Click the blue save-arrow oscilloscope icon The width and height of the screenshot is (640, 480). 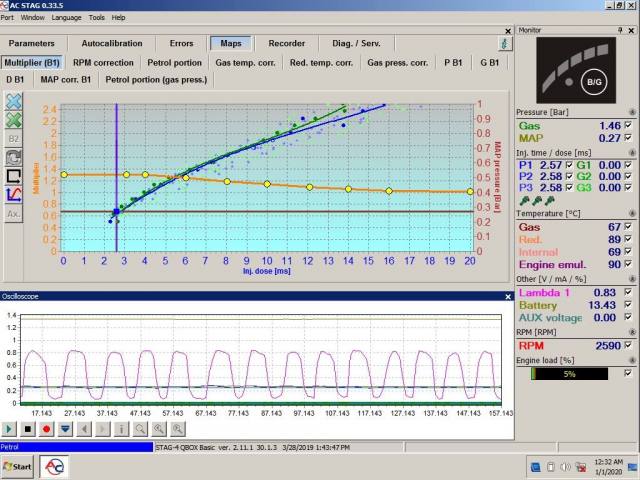pos(65,428)
